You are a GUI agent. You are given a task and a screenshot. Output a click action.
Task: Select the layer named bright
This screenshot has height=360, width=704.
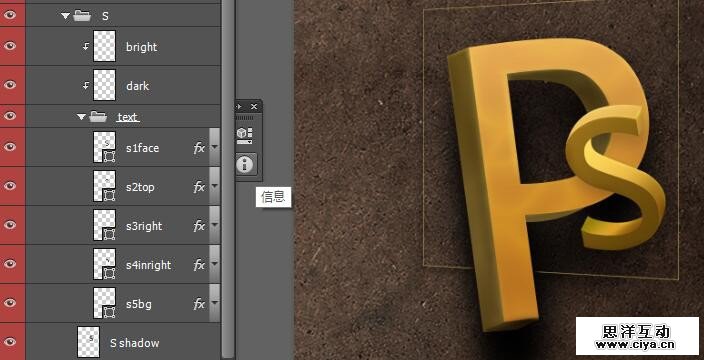(141, 47)
